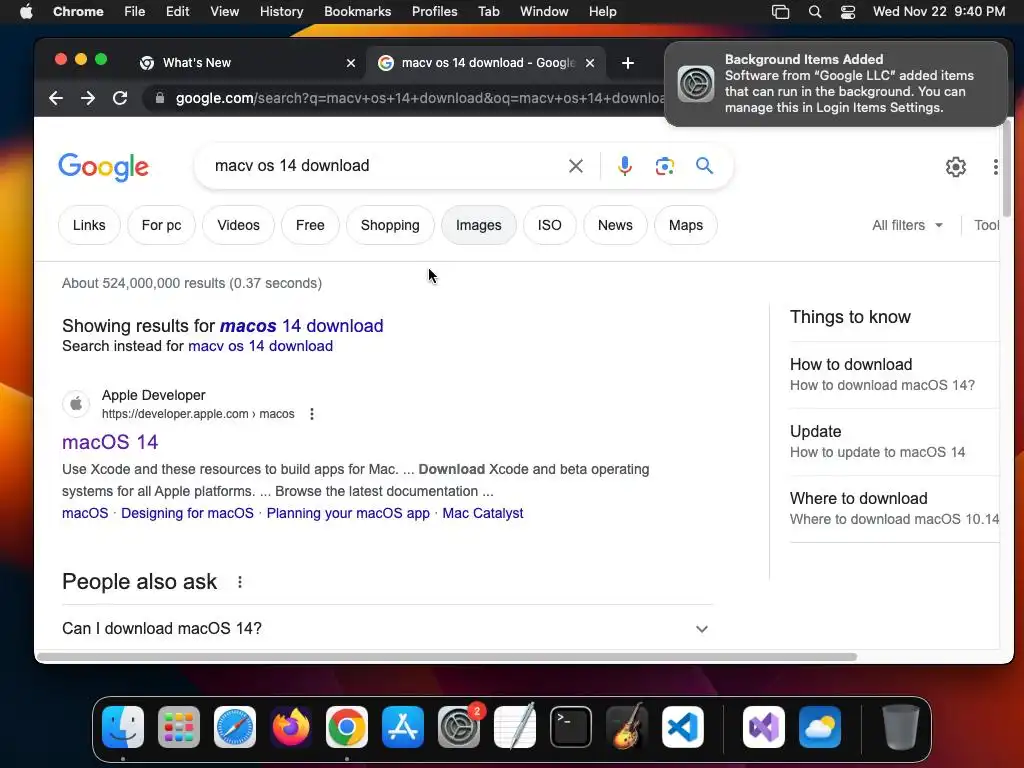Expand "Can I download macOS 14?" question

point(387,628)
